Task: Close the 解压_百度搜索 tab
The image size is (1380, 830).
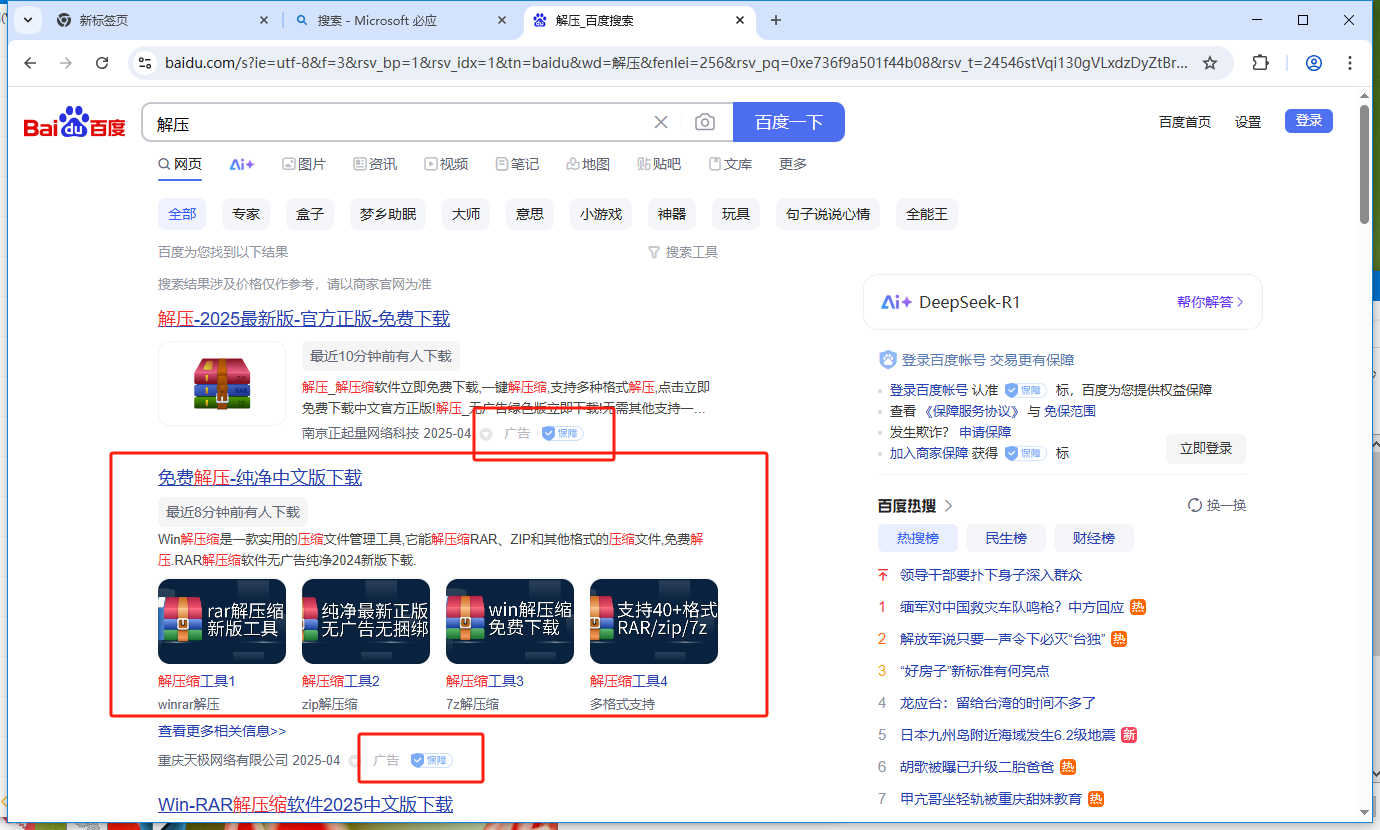Action: [740, 20]
